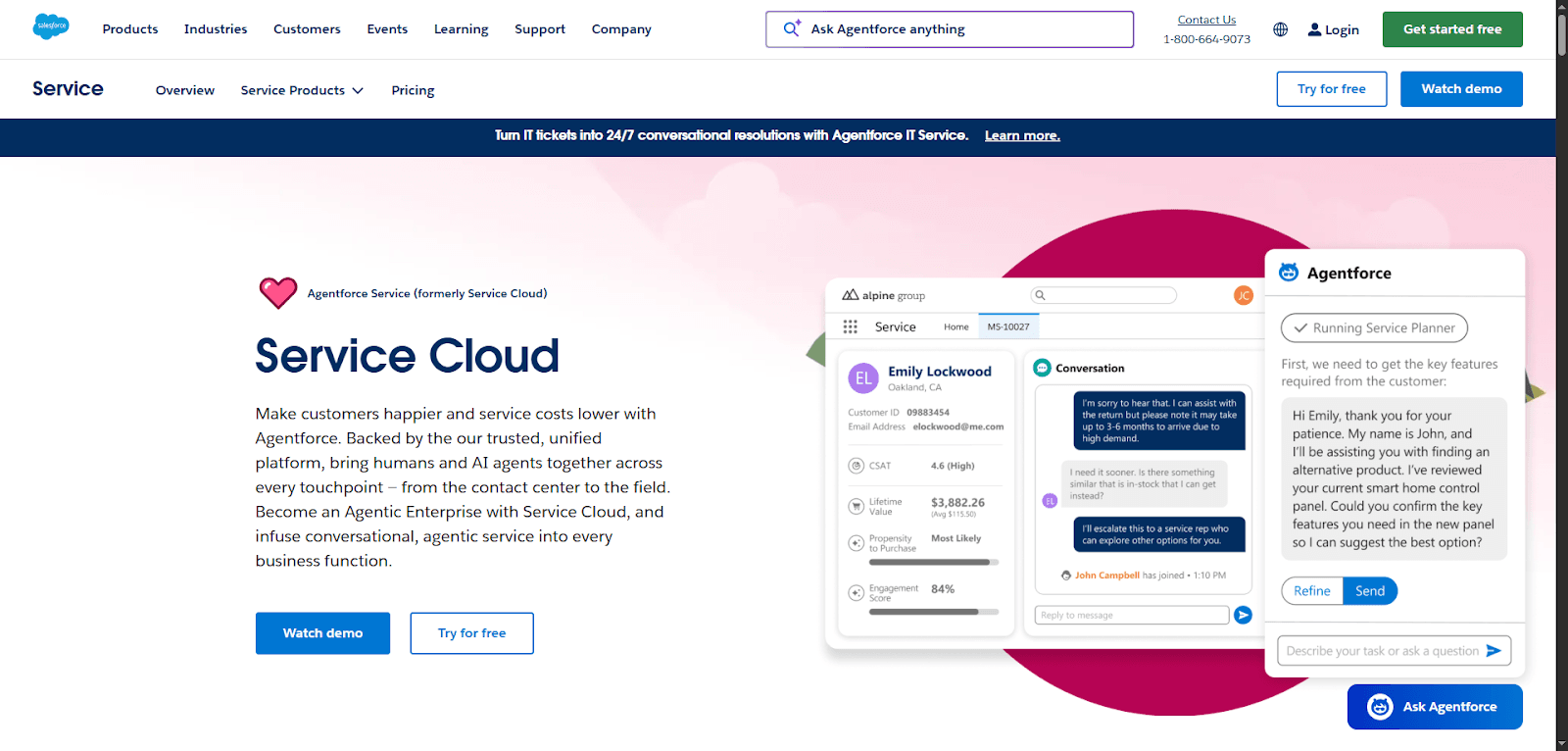Click the checkmark in Running Service Planner
The image size is (1568, 751).
tap(1300, 327)
